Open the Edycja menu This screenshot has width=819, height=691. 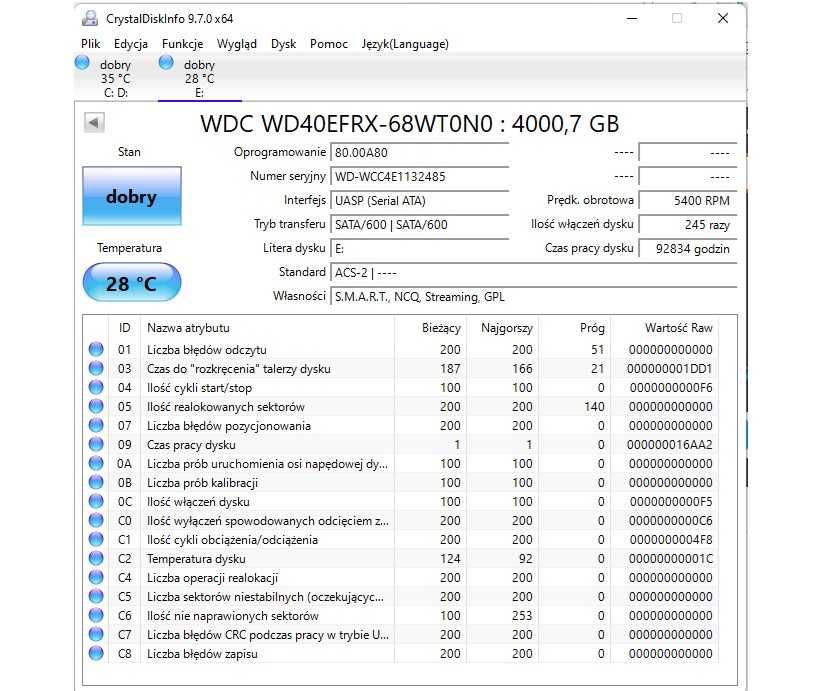131,44
